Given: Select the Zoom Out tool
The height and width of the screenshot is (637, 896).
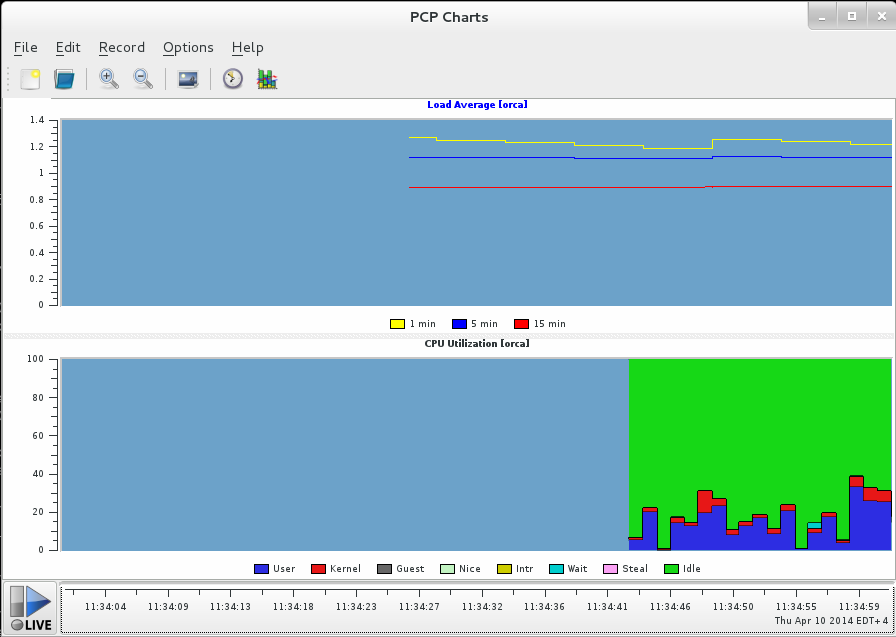Looking at the screenshot, I should 143,78.
